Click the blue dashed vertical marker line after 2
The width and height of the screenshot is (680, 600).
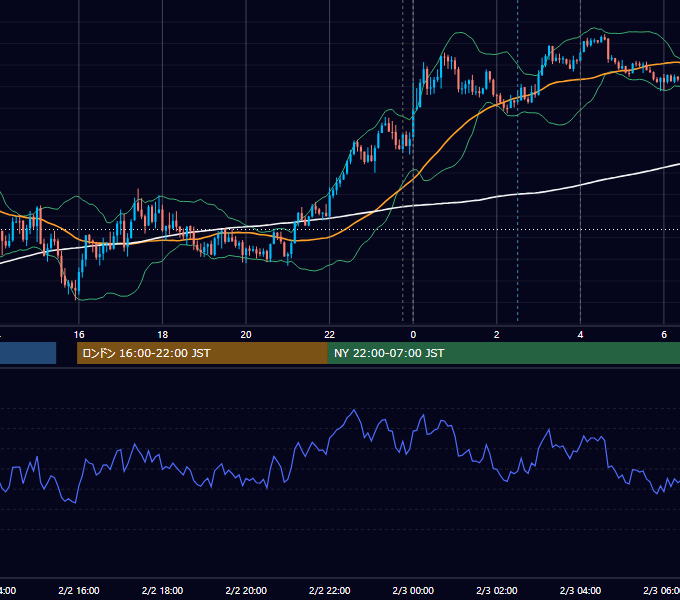point(517,160)
